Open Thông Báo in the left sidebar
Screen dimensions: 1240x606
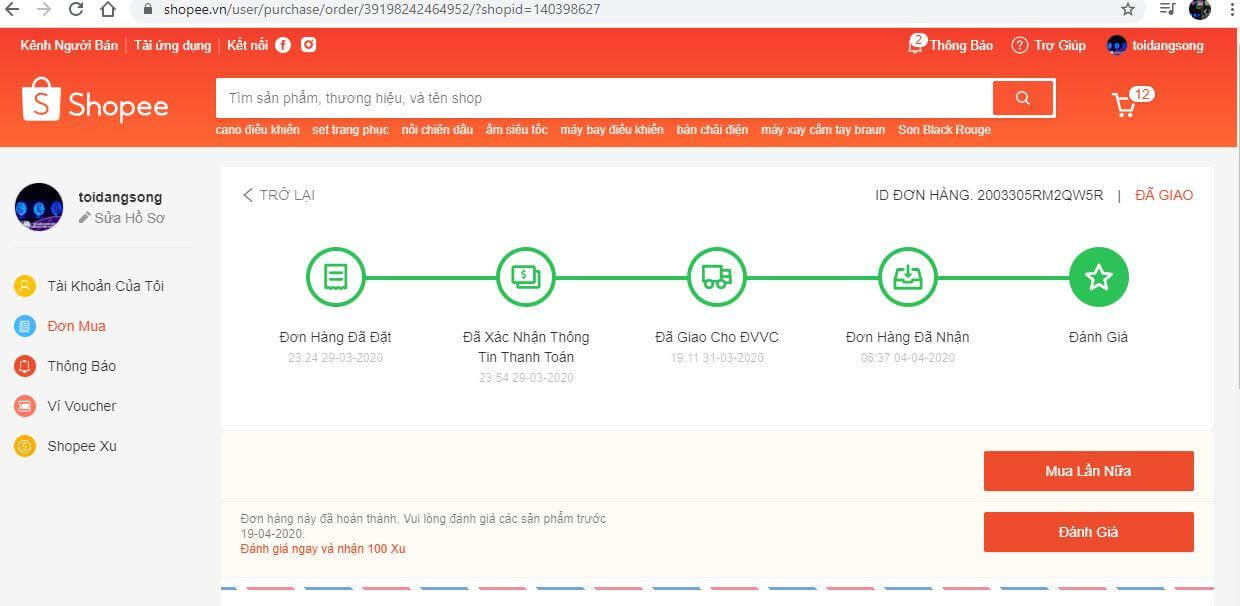click(65, 366)
